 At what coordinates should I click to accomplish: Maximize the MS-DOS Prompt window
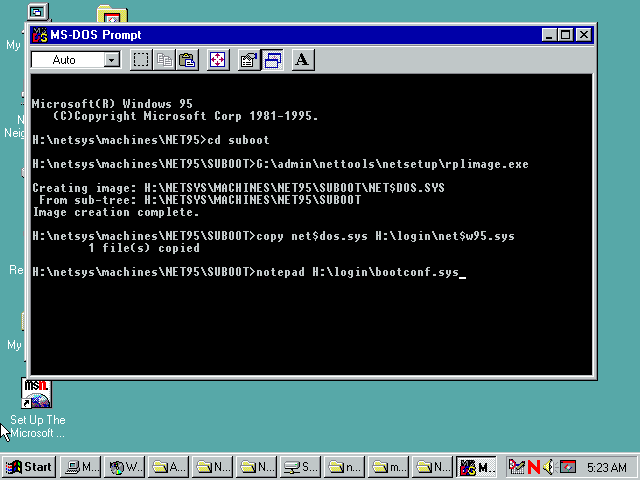(565, 35)
